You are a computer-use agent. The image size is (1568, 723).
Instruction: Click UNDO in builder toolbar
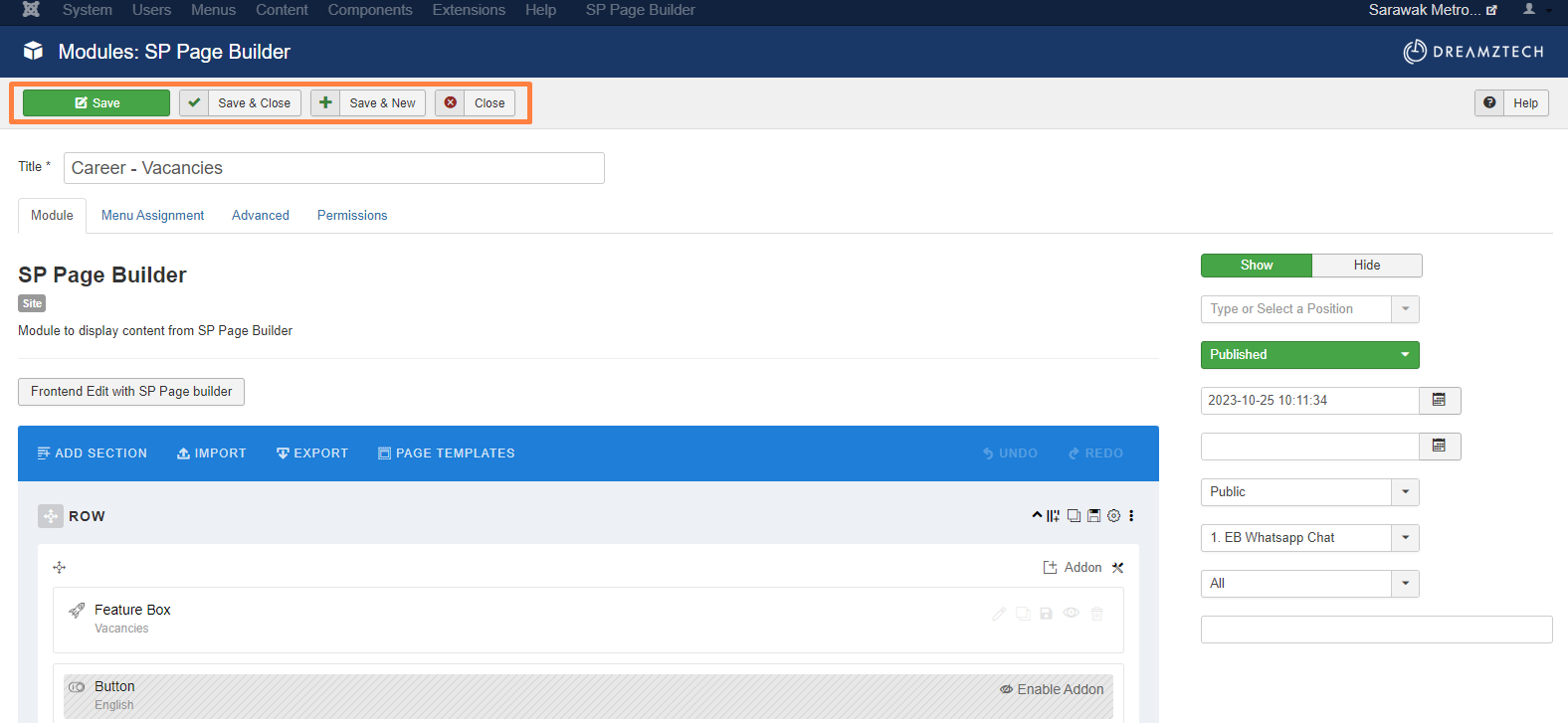(1010, 453)
